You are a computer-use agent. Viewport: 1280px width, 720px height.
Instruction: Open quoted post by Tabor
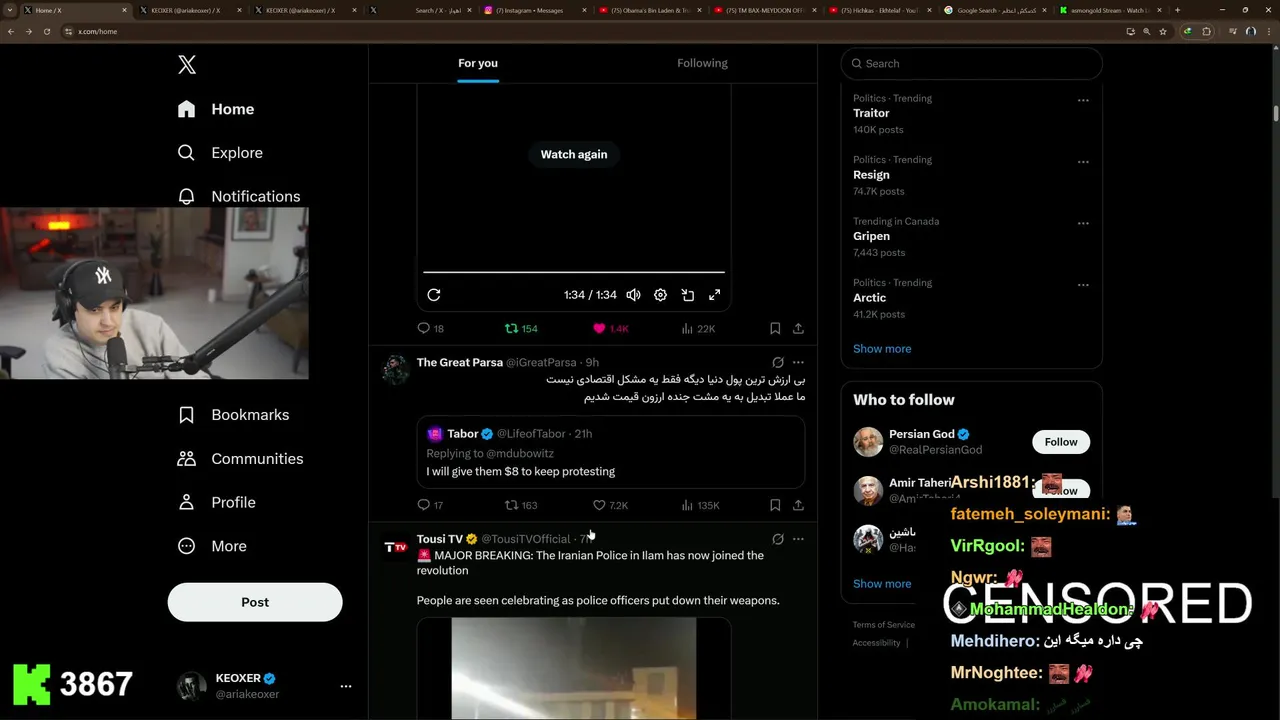(x=611, y=452)
